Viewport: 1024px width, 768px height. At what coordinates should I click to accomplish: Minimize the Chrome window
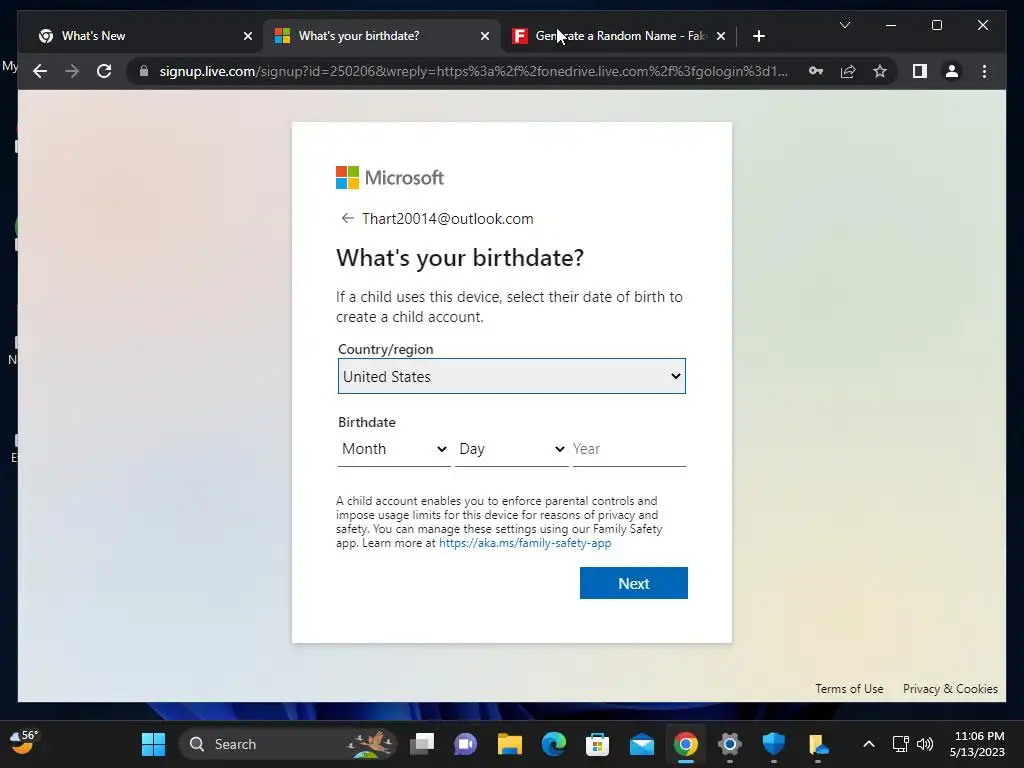(891, 25)
